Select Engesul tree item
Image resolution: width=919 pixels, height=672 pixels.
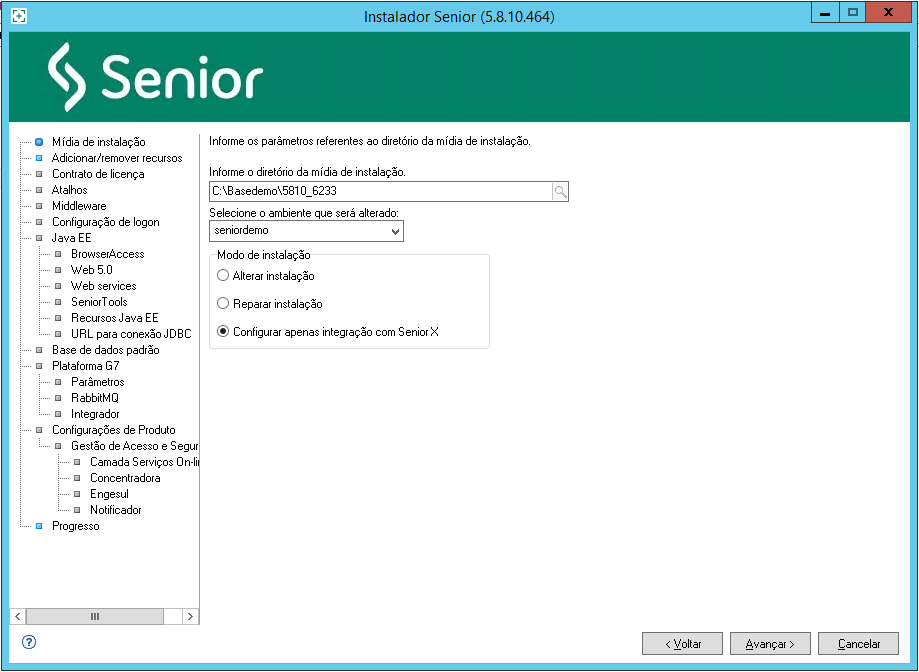point(109,494)
